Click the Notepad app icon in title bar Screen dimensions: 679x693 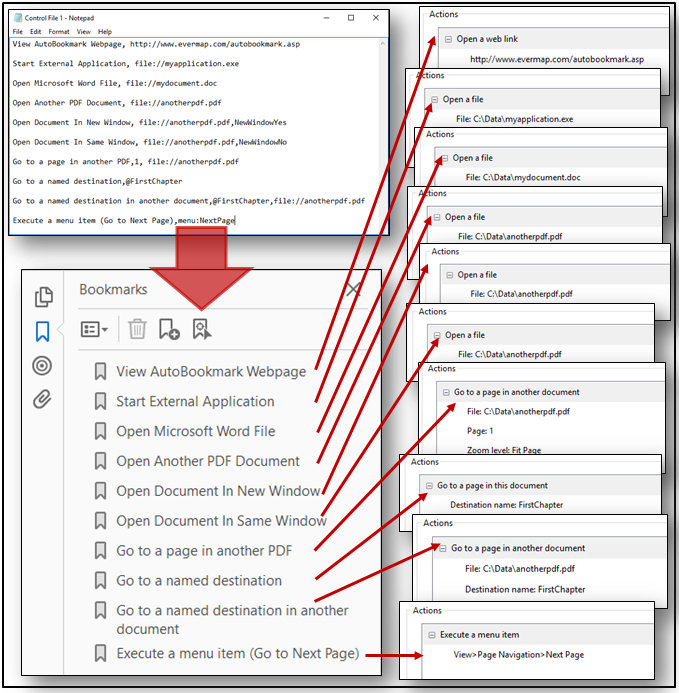point(18,18)
